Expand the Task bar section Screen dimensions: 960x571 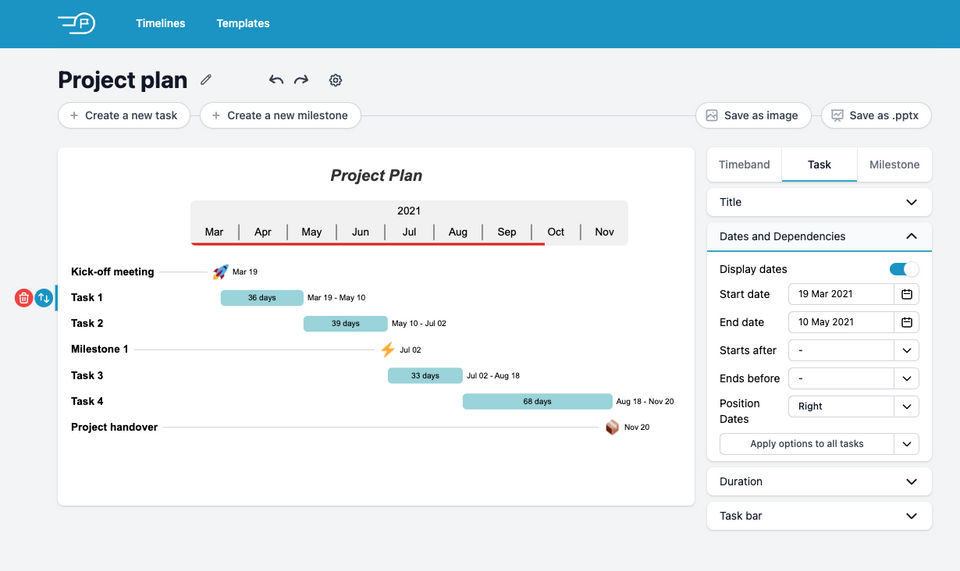(x=819, y=516)
